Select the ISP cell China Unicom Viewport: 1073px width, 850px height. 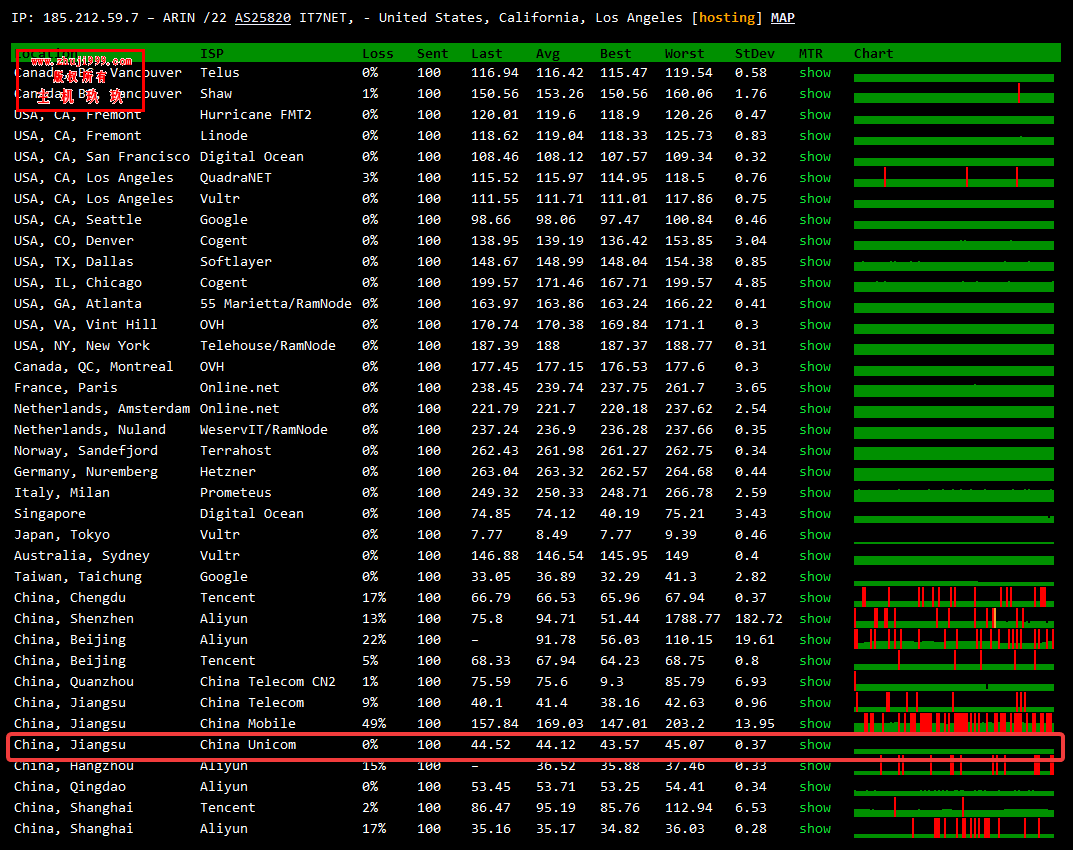tap(248, 745)
